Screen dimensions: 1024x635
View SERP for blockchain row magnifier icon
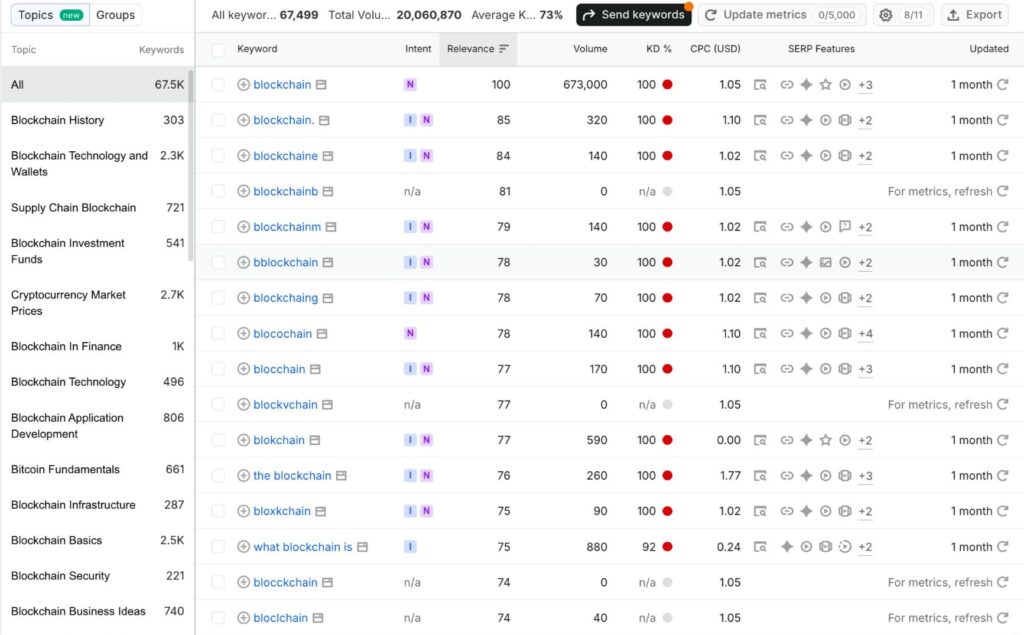[x=760, y=84]
